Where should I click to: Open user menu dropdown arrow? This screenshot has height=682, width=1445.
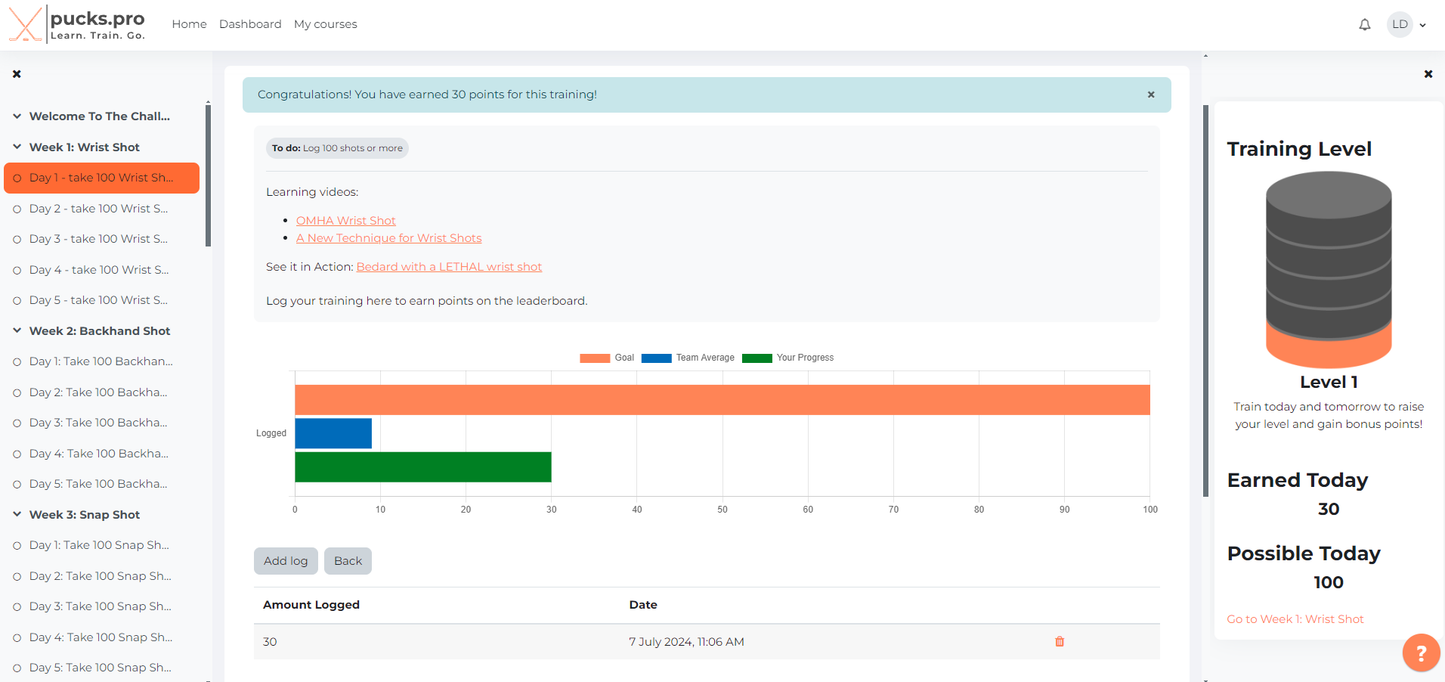click(x=1423, y=25)
